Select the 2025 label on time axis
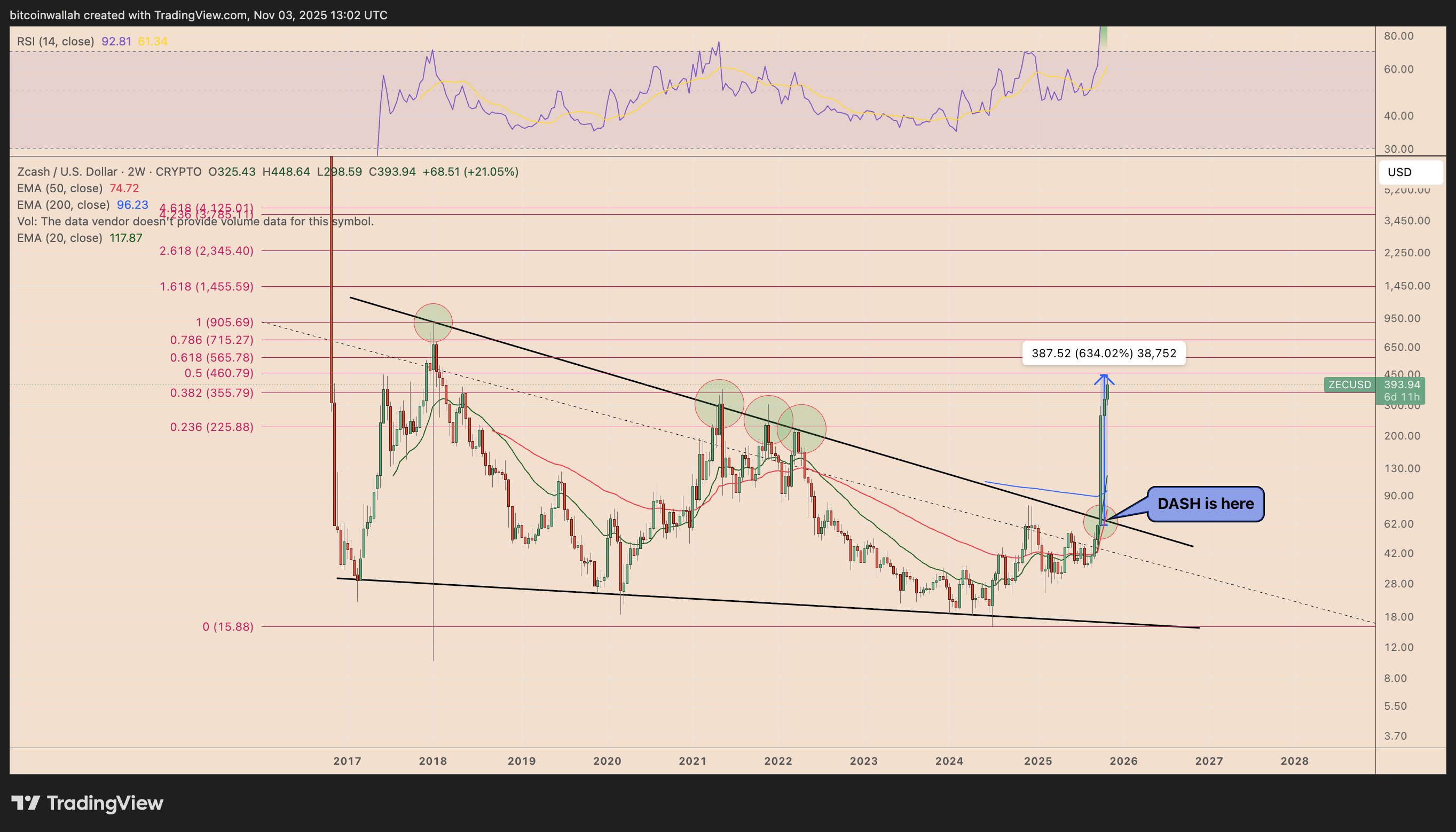Screen dimensions: 1456x832 [1038, 761]
